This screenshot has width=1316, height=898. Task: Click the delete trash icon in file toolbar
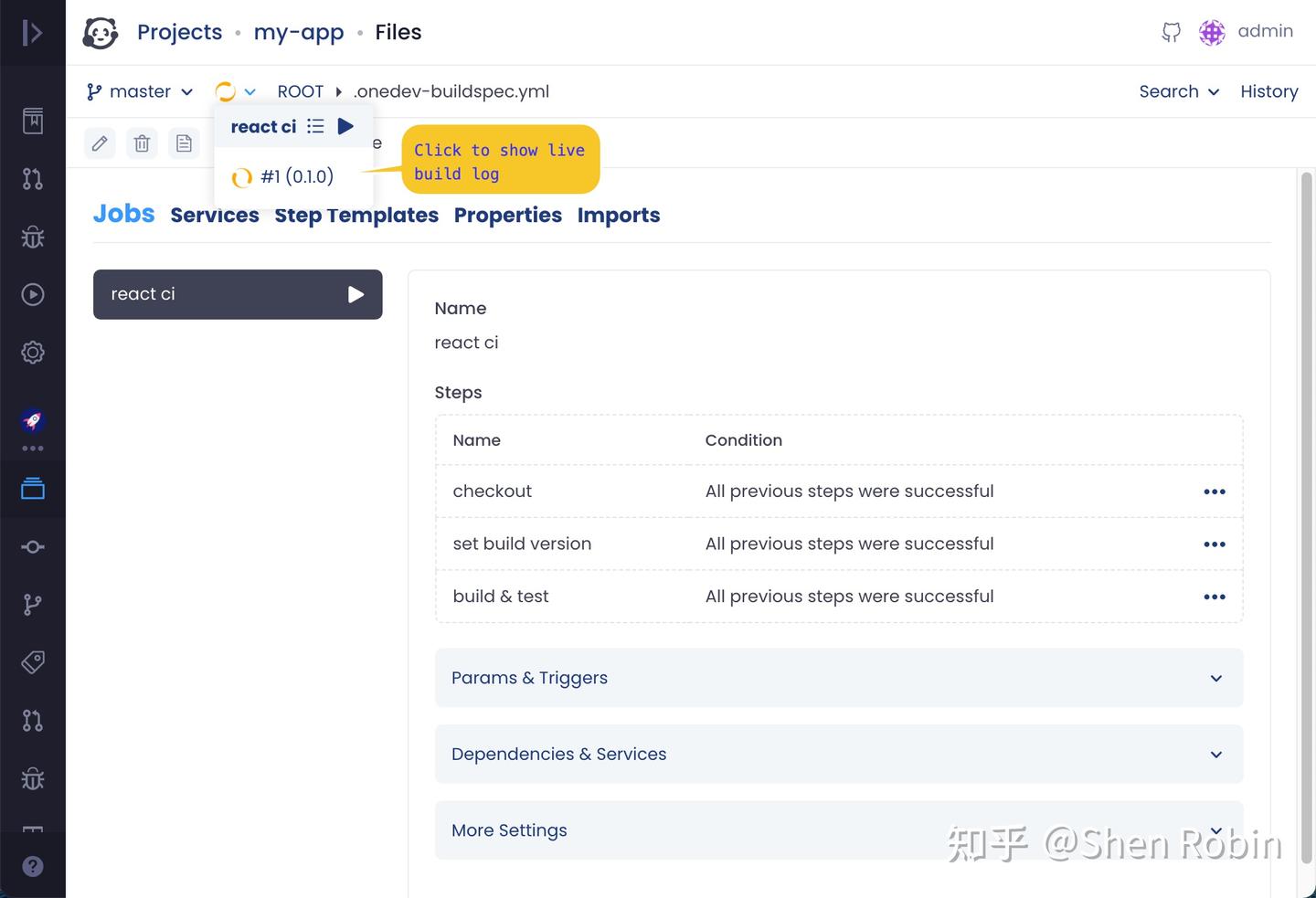(x=142, y=143)
